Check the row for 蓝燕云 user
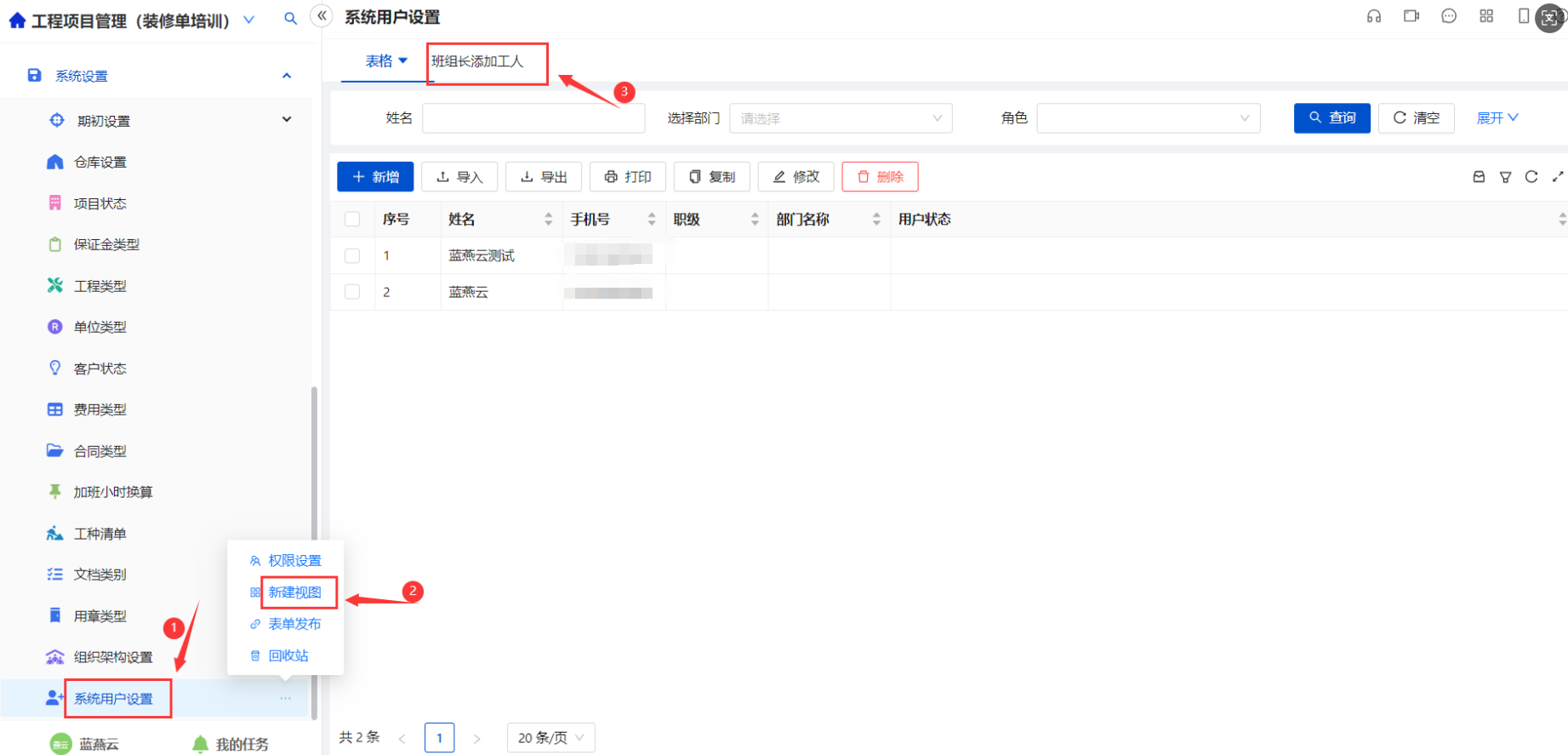Image resolution: width=1568 pixels, height=755 pixels. (x=352, y=292)
